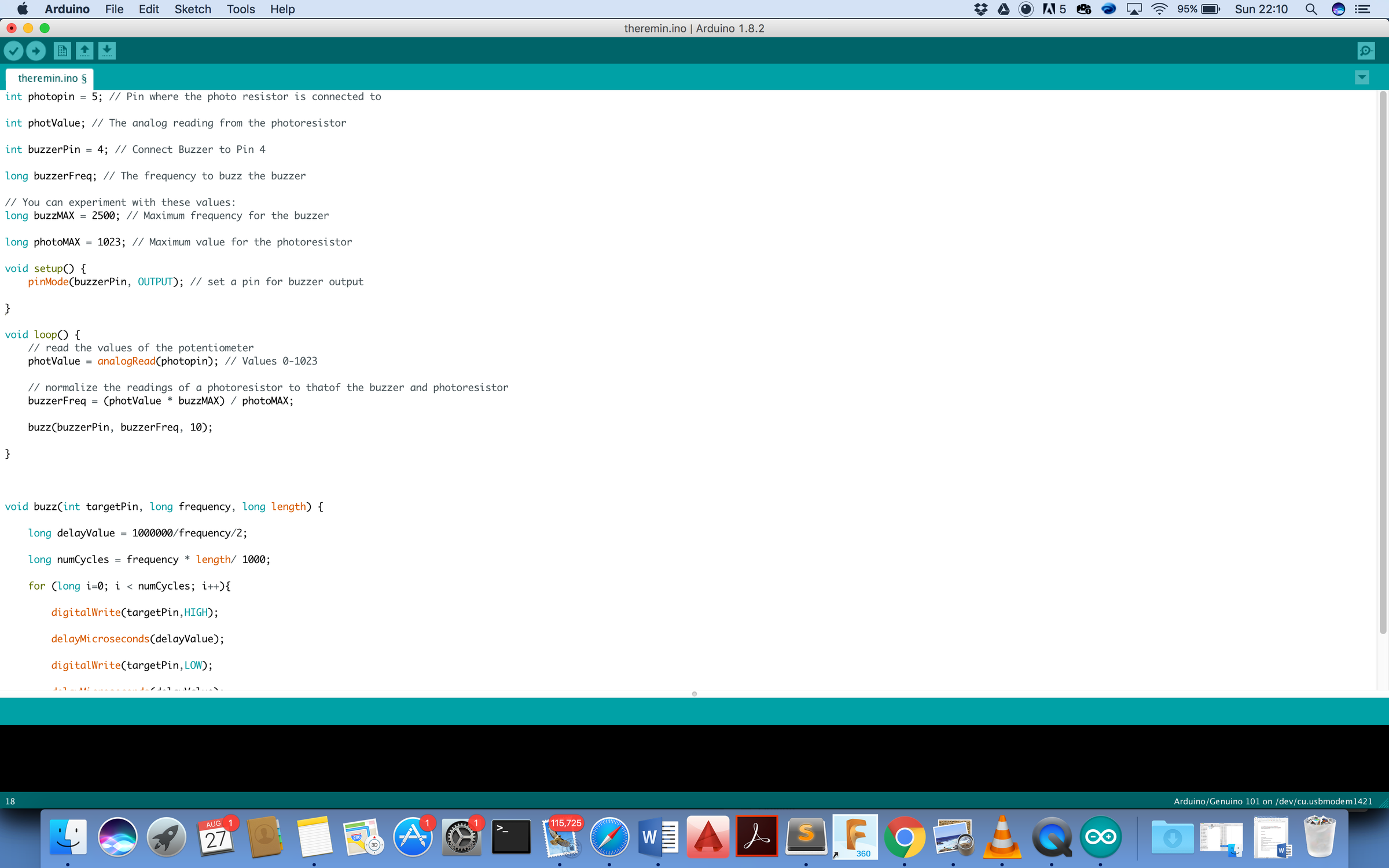Open the Notification Center list icon

pyautogui.click(x=1364, y=9)
